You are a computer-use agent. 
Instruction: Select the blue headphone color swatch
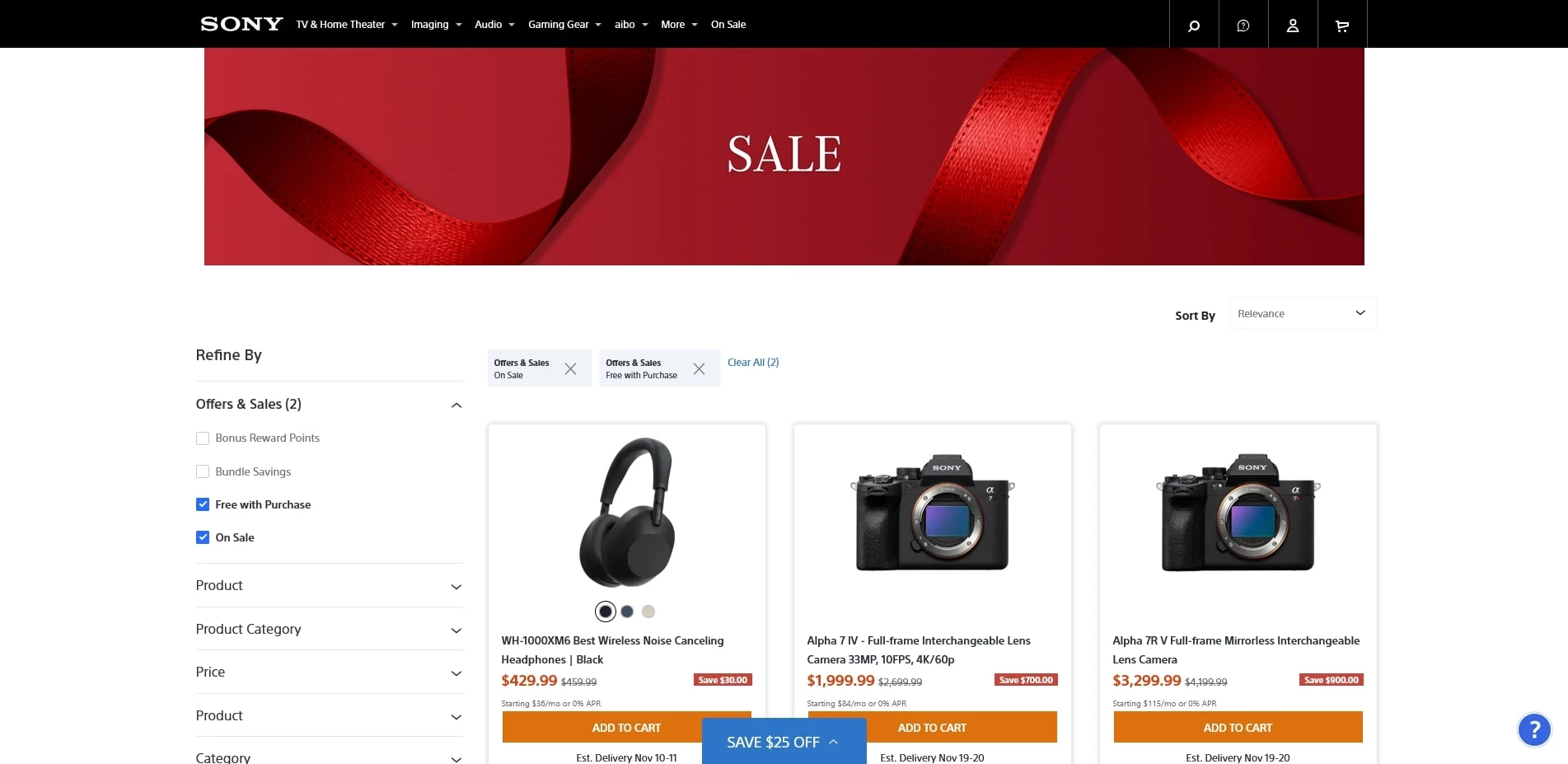pos(627,612)
